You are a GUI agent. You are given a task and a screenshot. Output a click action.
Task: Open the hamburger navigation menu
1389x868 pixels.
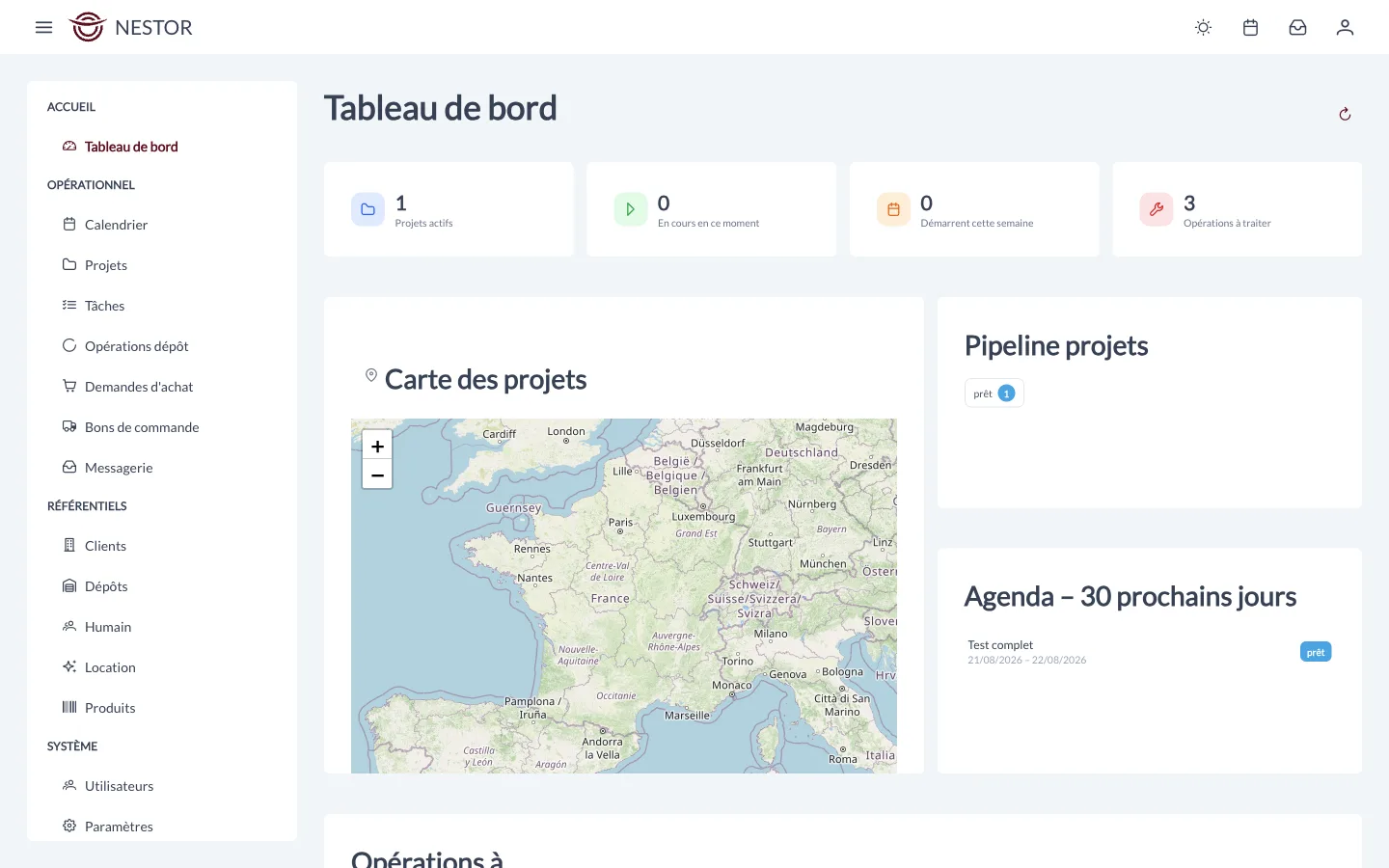[43, 27]
